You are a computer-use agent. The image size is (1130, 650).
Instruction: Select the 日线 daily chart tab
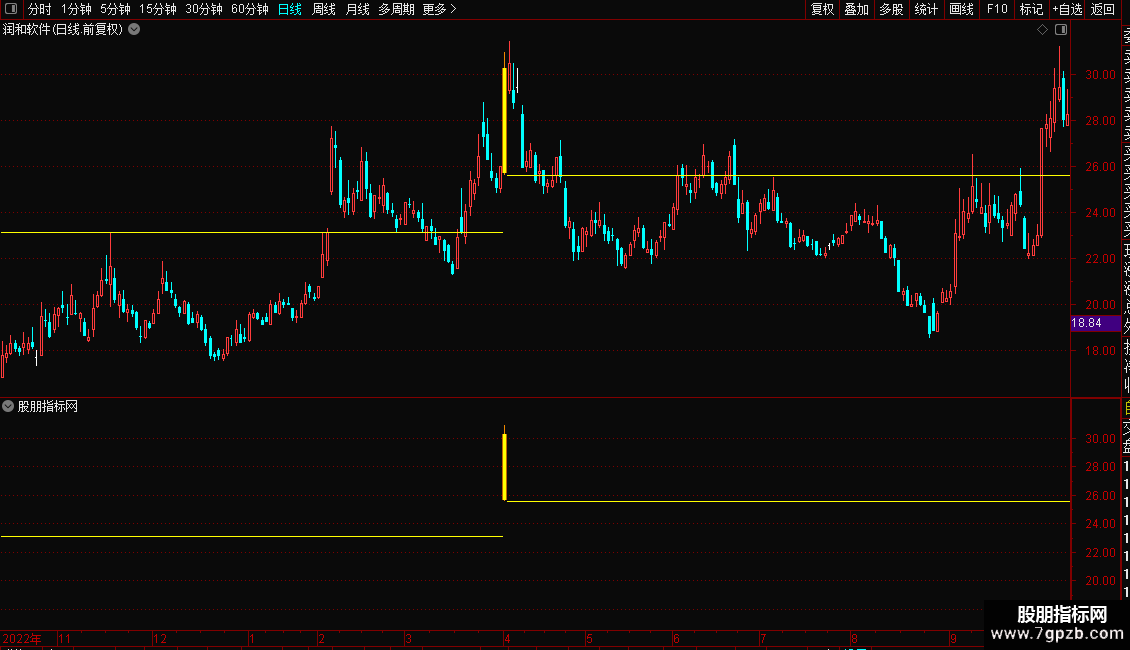click(x=290, y=9)
